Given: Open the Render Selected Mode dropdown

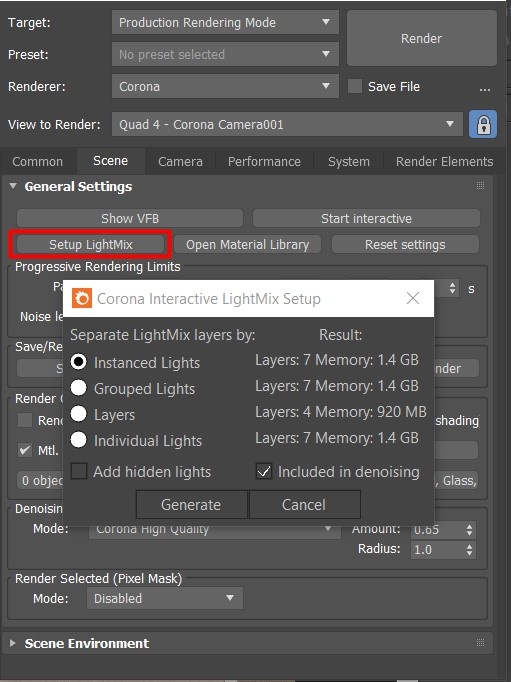Looking at the screenshot, I should tap(165, 598).
